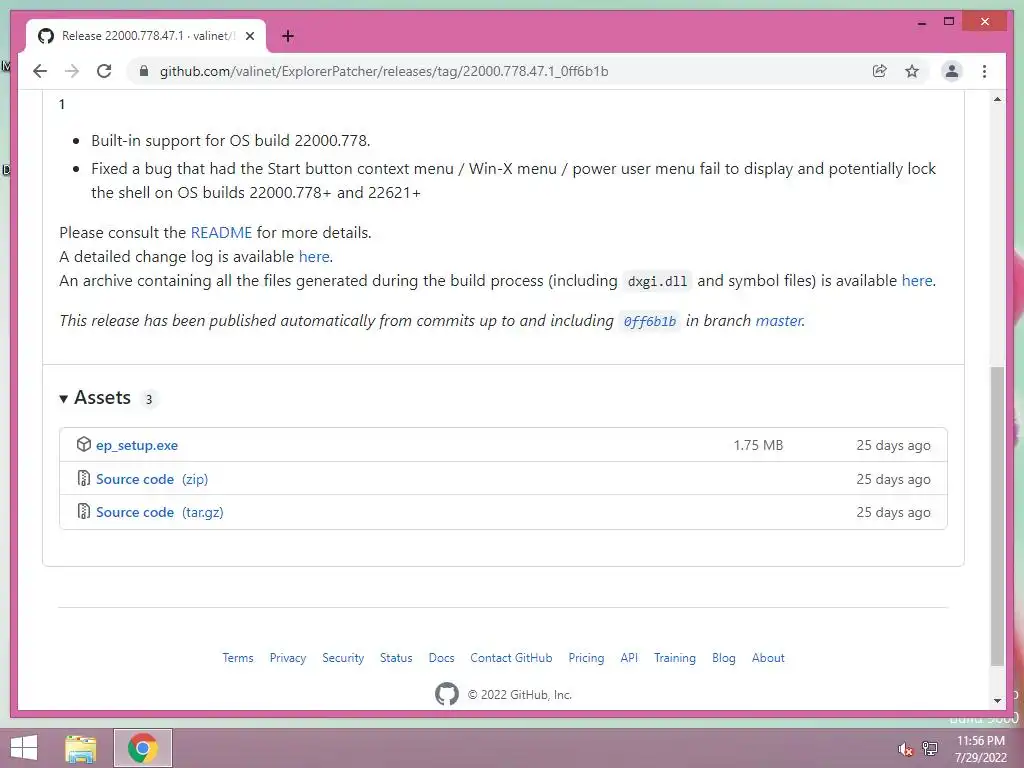
Task: Click the Assets count badge '3'
Action: [149, 399]
